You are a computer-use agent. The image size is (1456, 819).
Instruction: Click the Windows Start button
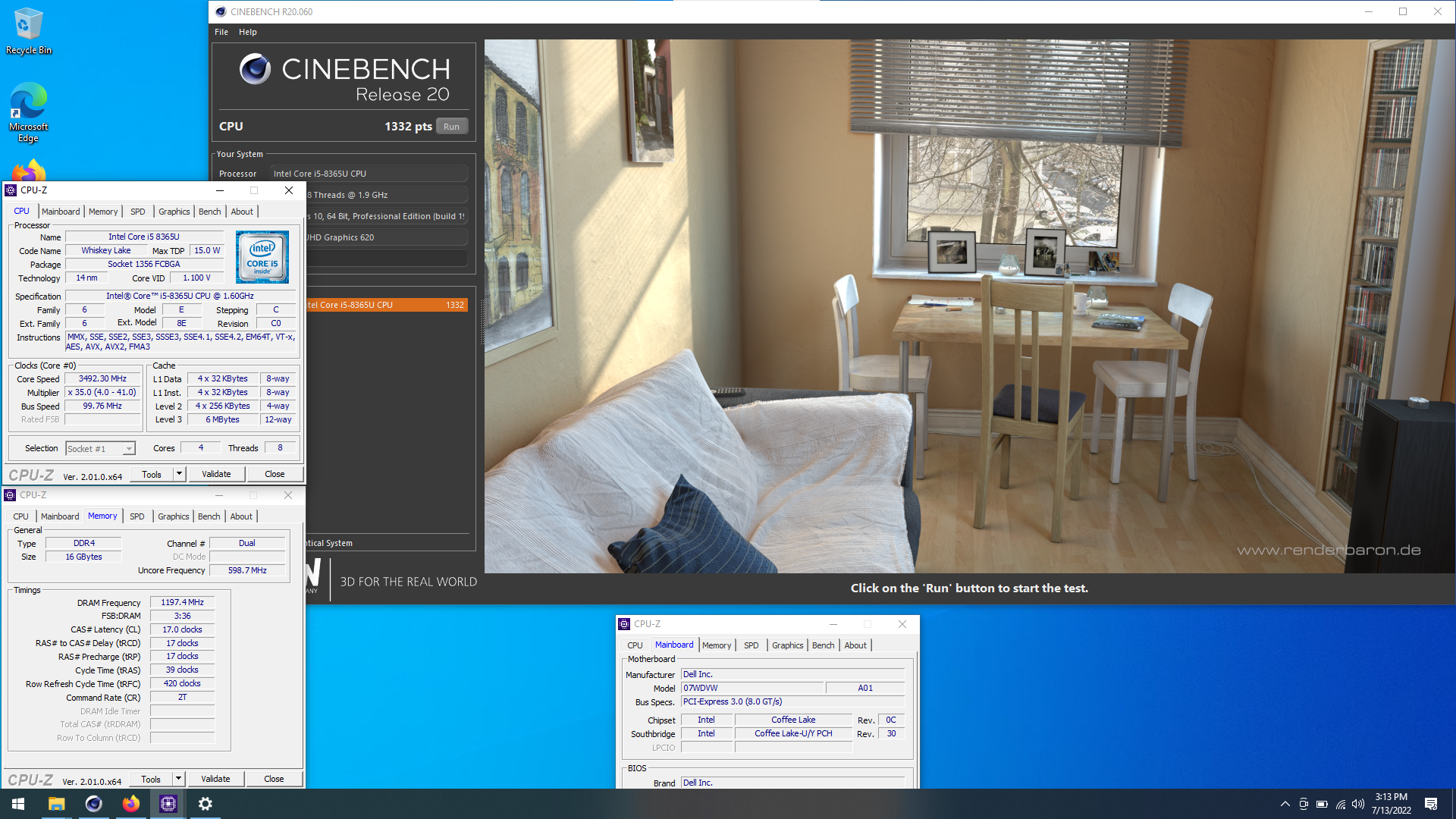[x=18, y=804]
